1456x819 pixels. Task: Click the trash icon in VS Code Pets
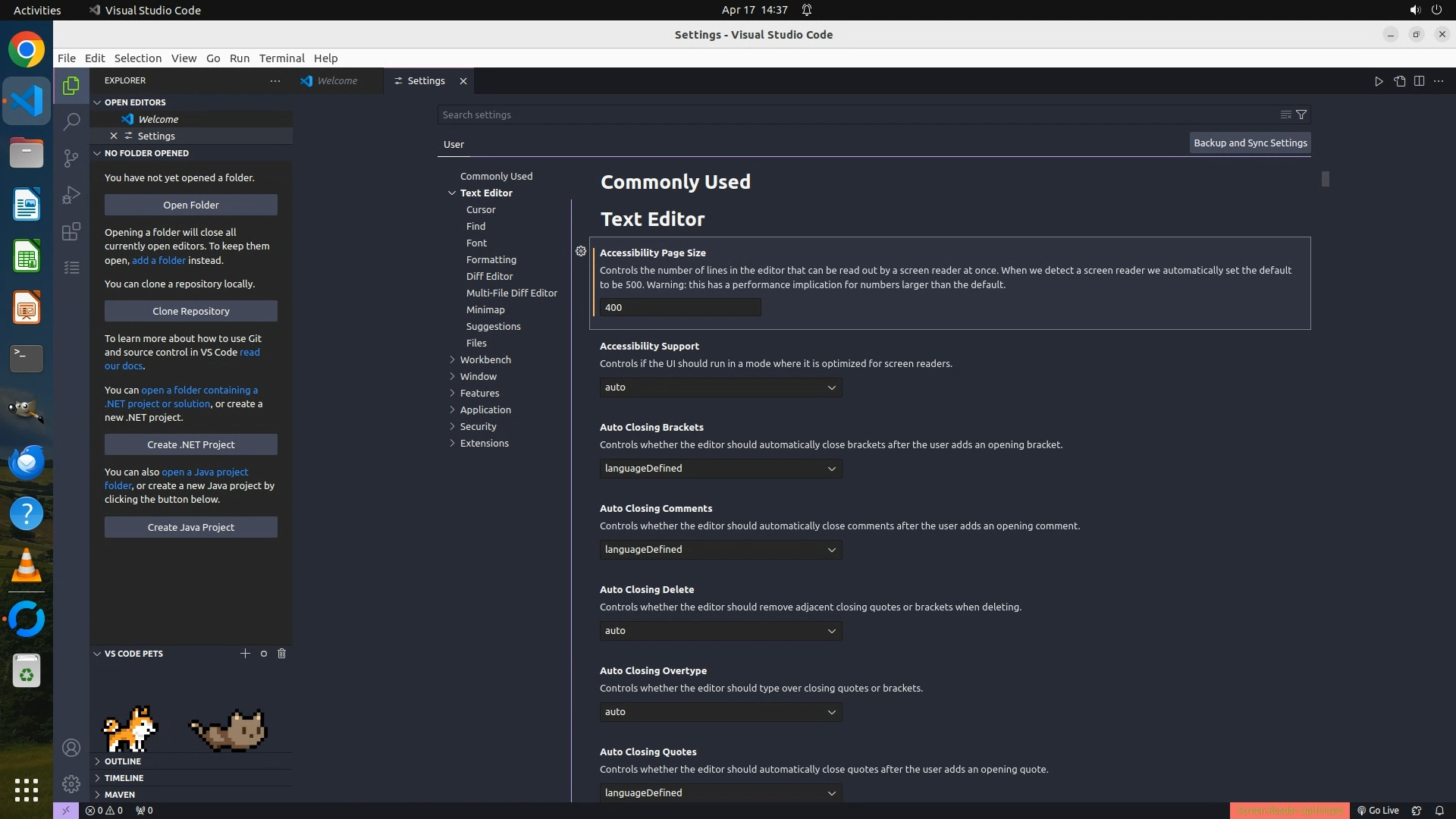coord(281,654)
